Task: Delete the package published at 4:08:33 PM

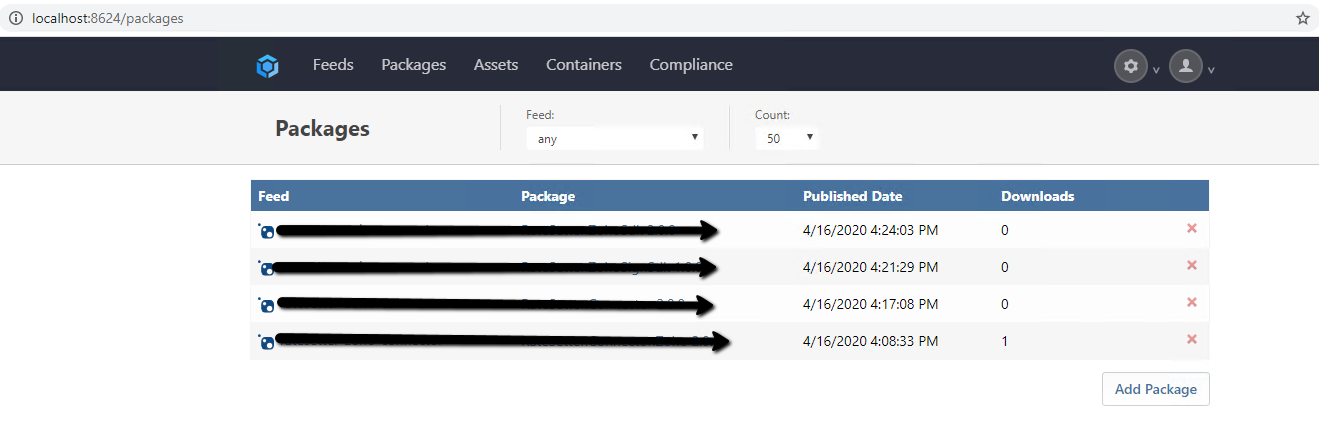Action: click(x=1191, y=340)
